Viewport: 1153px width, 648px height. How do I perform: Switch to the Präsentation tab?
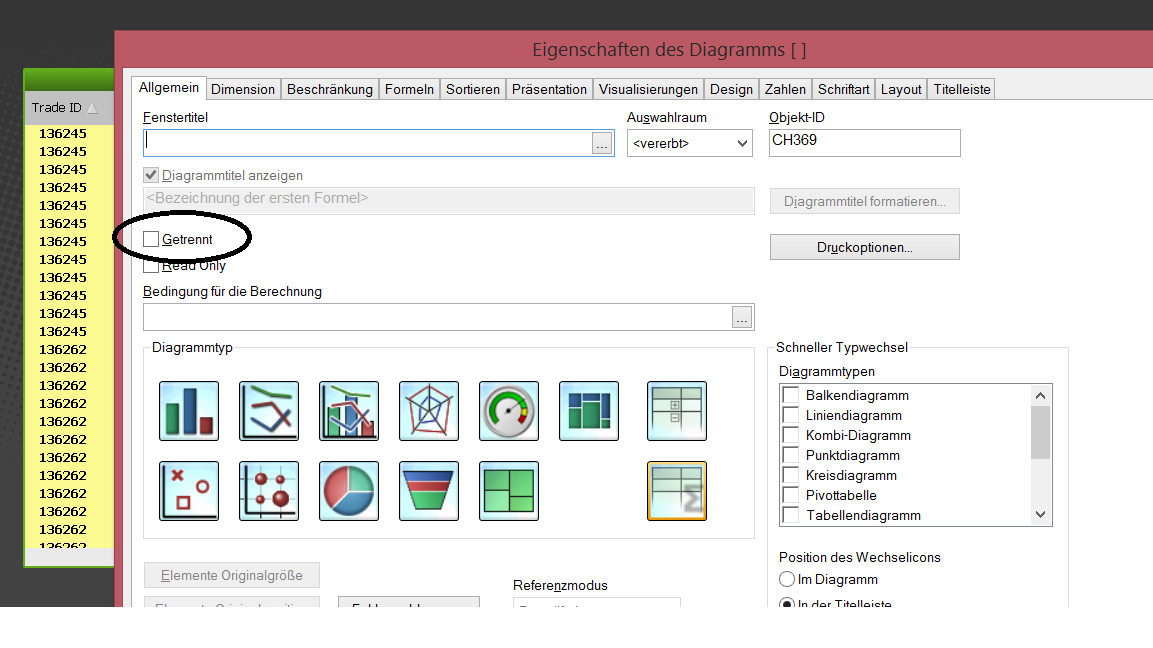[x=549, y=89]
